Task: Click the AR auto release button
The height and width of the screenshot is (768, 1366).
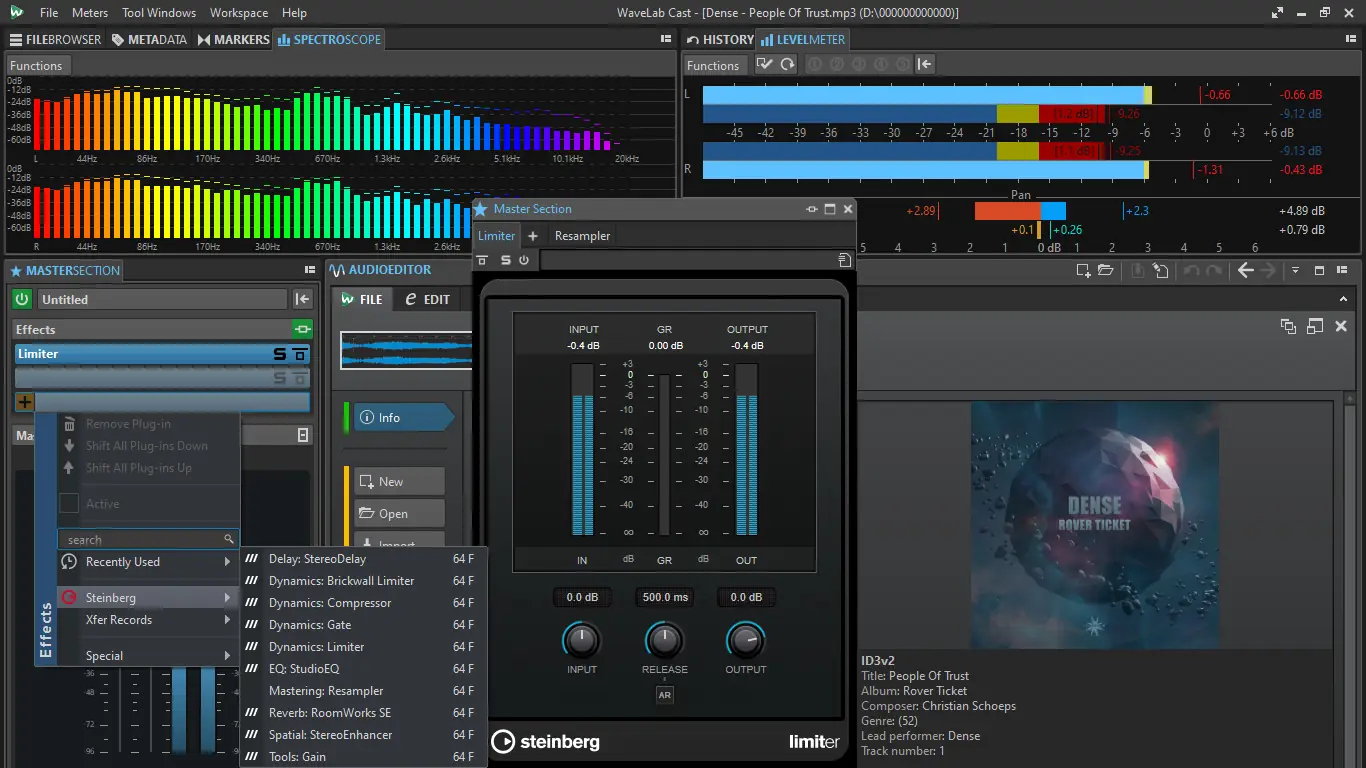Action: pyautogui.click(x=664, y=695)
